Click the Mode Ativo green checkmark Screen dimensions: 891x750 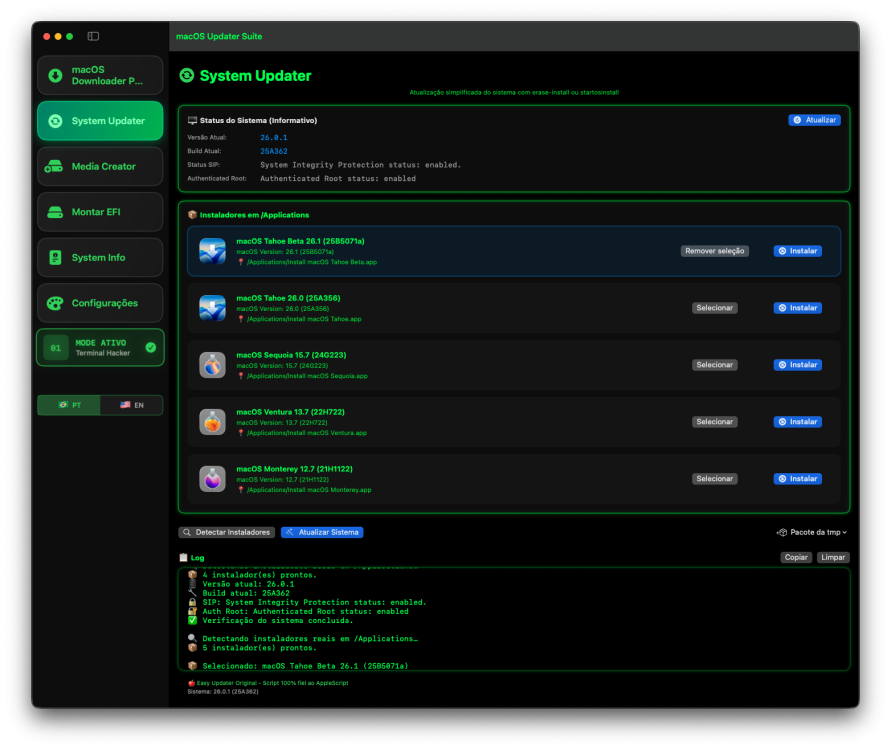(x=151, y=348)
